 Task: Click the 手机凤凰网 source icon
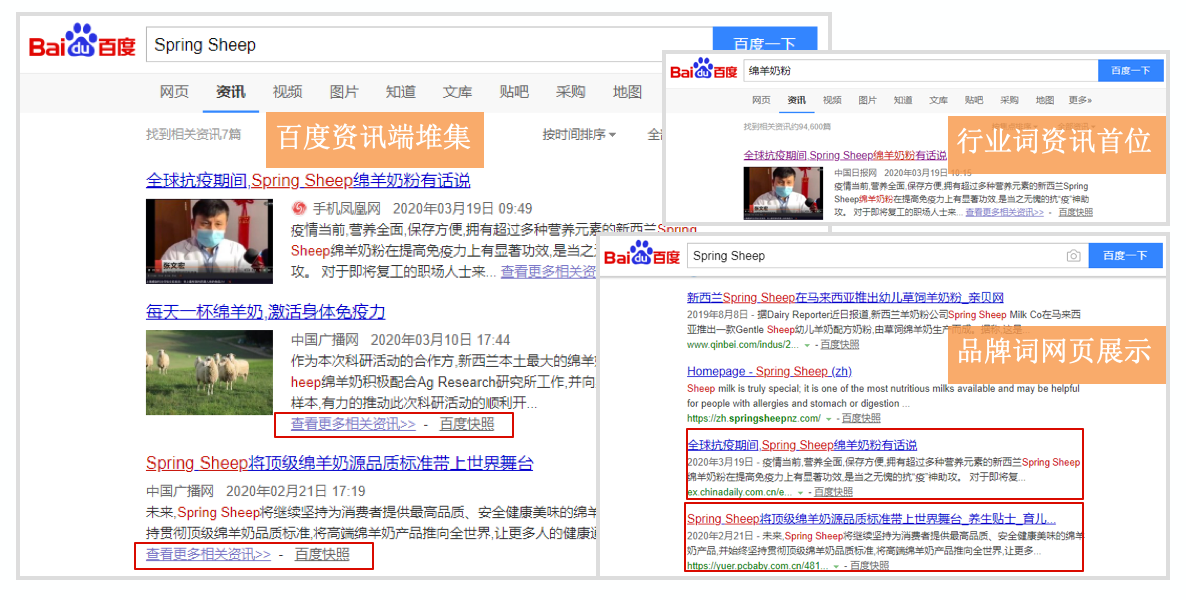point(300,208)
